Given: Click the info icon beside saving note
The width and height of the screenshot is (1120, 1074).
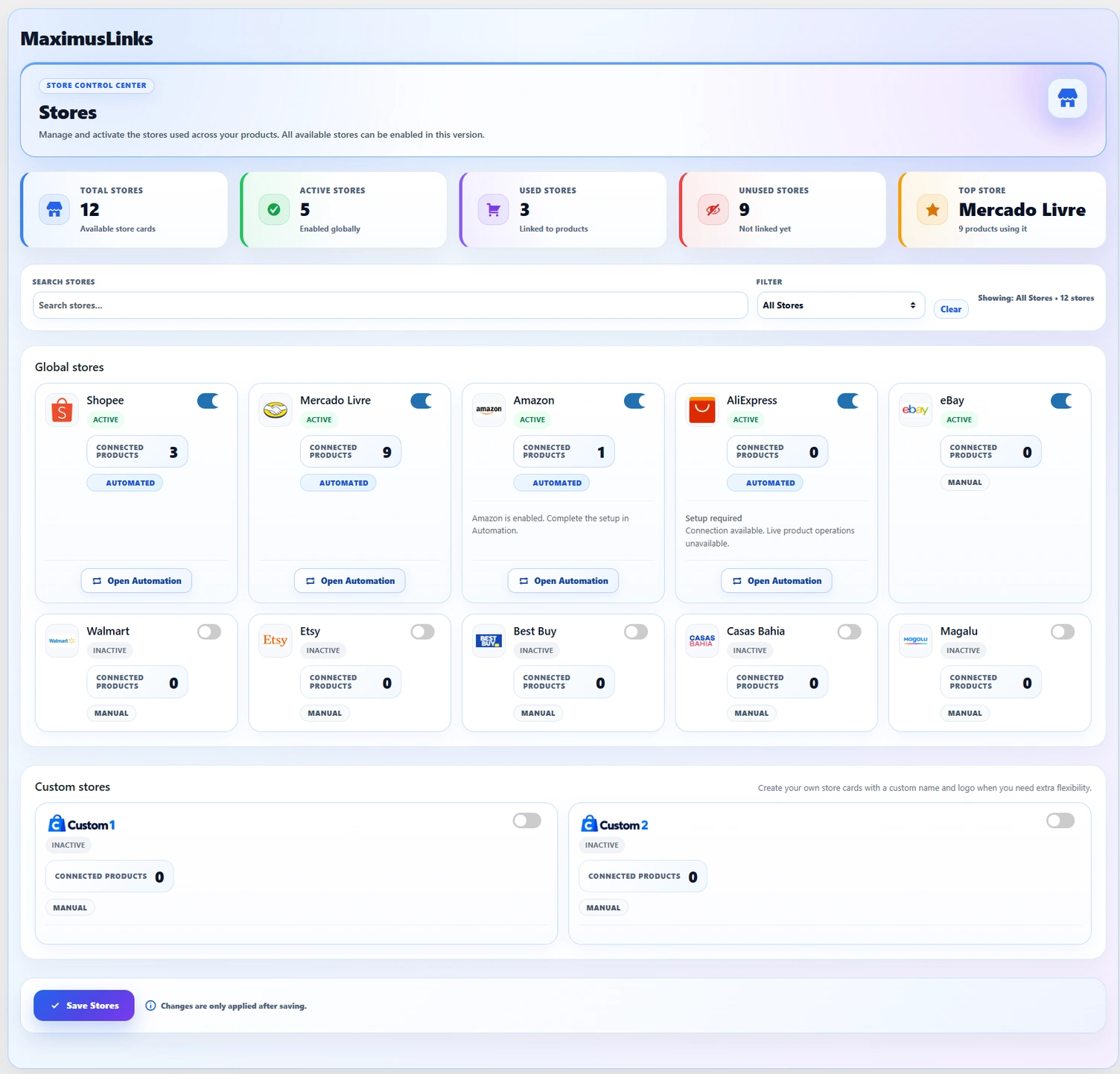Looking at the screenshot, I should coord(150,1005).
